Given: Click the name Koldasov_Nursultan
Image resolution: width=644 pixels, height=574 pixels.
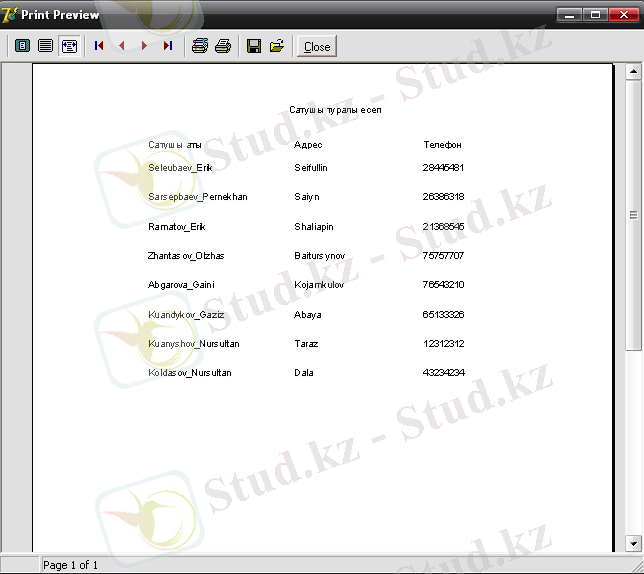Looking at the screenshot, I should pyautogui.click(x=190, y=373).
